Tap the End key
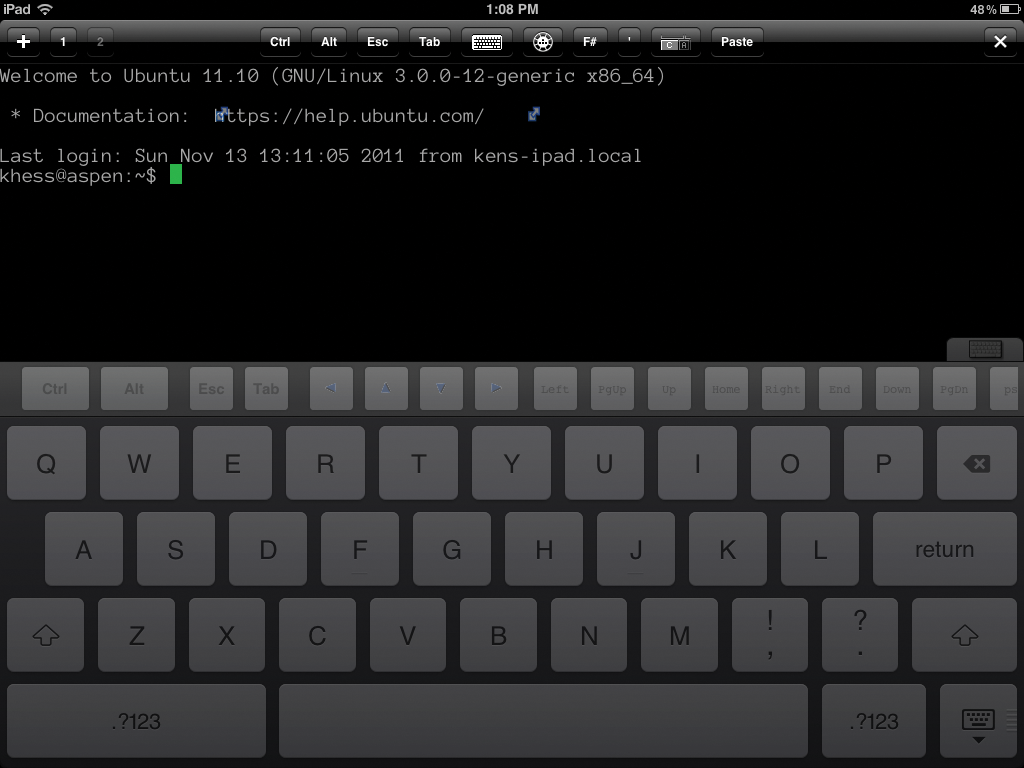Image resolution: width=1024 pixels, height=768 pixels. click(840, 389)
